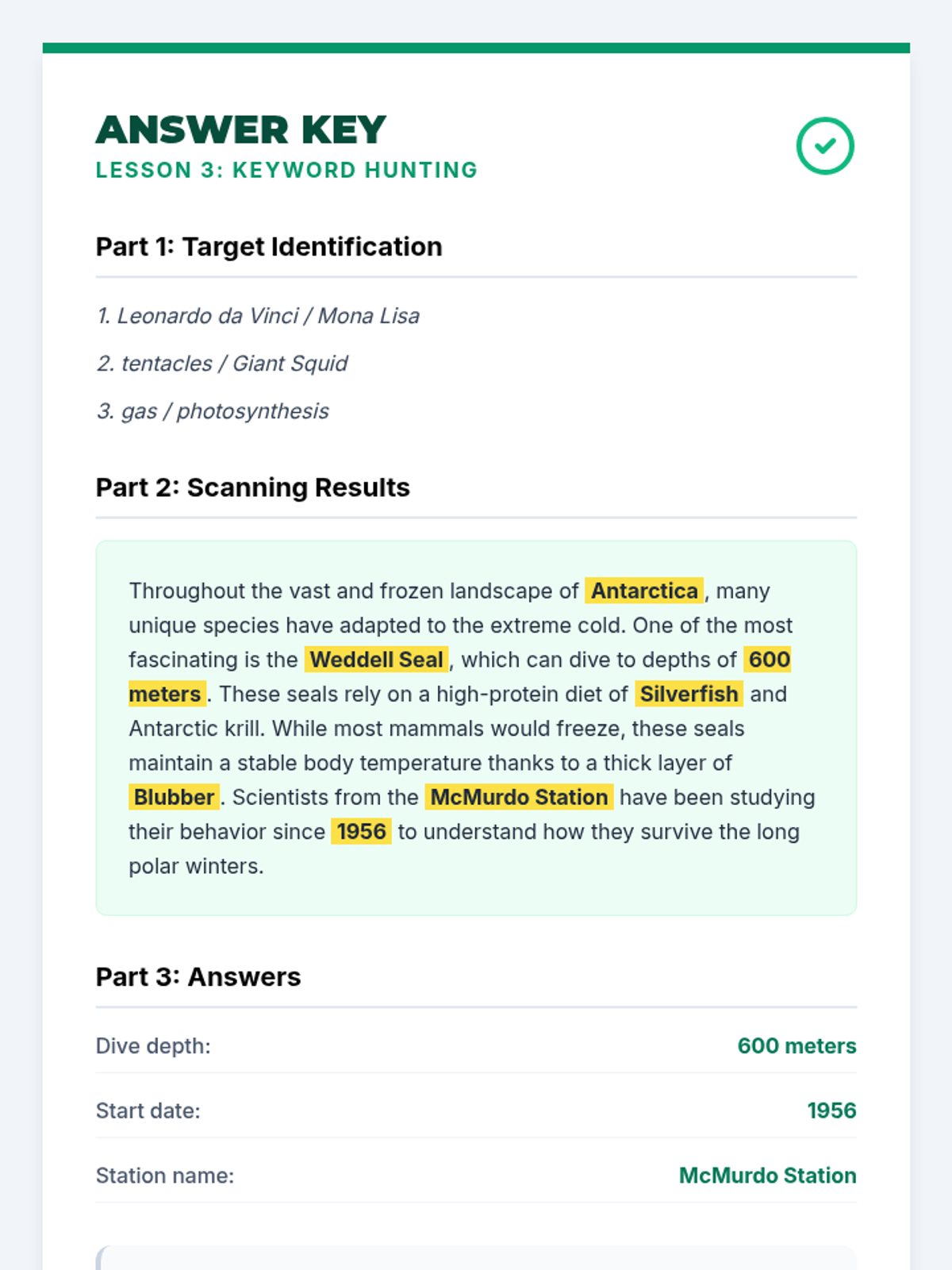Select the highlighted Weddell Seal keyword

[x=377, y=660]
